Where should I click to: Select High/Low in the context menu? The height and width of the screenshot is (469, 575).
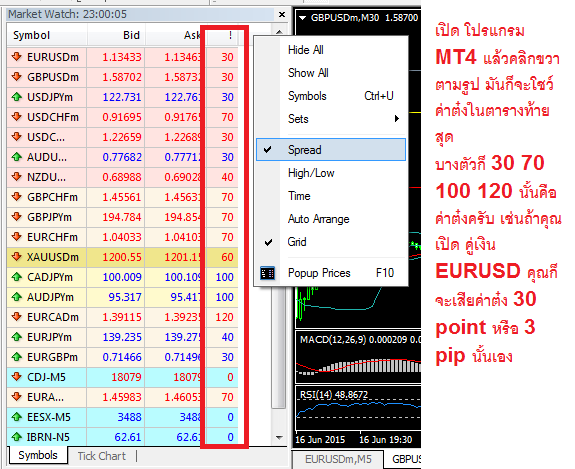[x=311, y=173]
